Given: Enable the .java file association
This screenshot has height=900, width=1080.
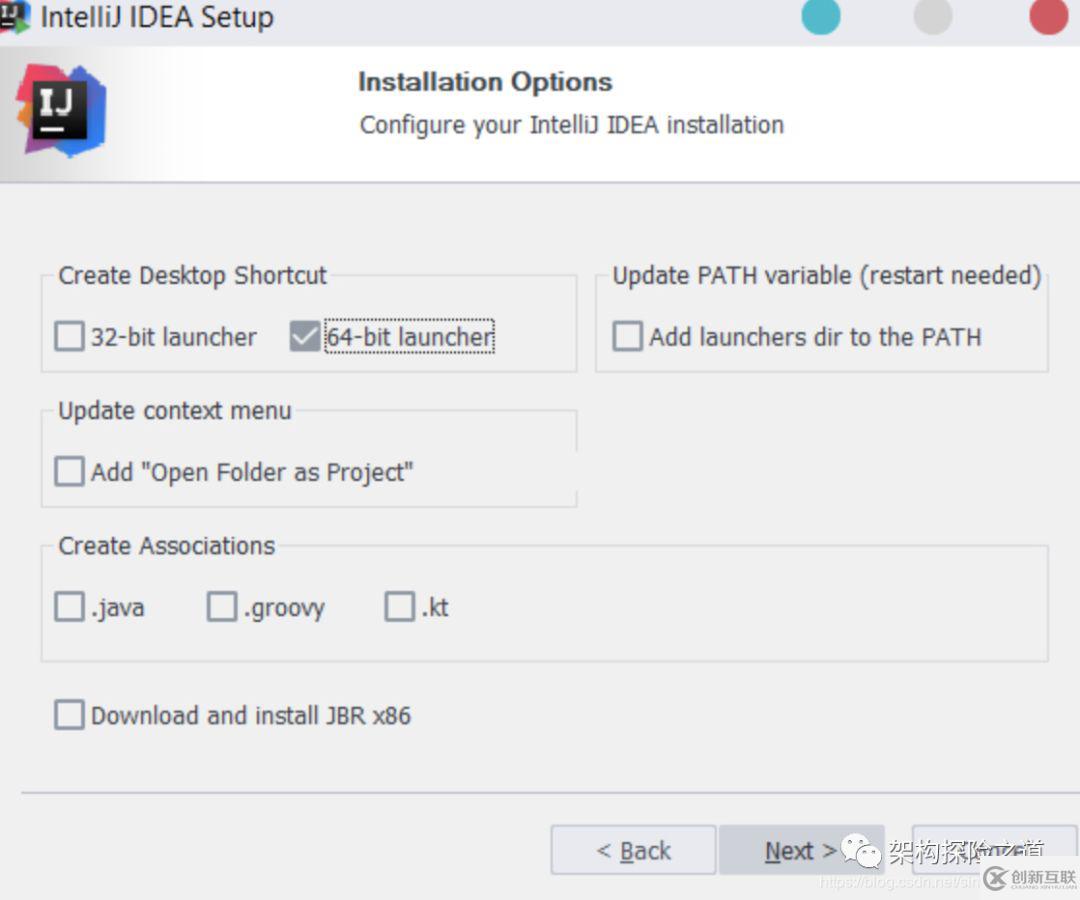Looking at the screenshot, I should (x=68, y=606).
